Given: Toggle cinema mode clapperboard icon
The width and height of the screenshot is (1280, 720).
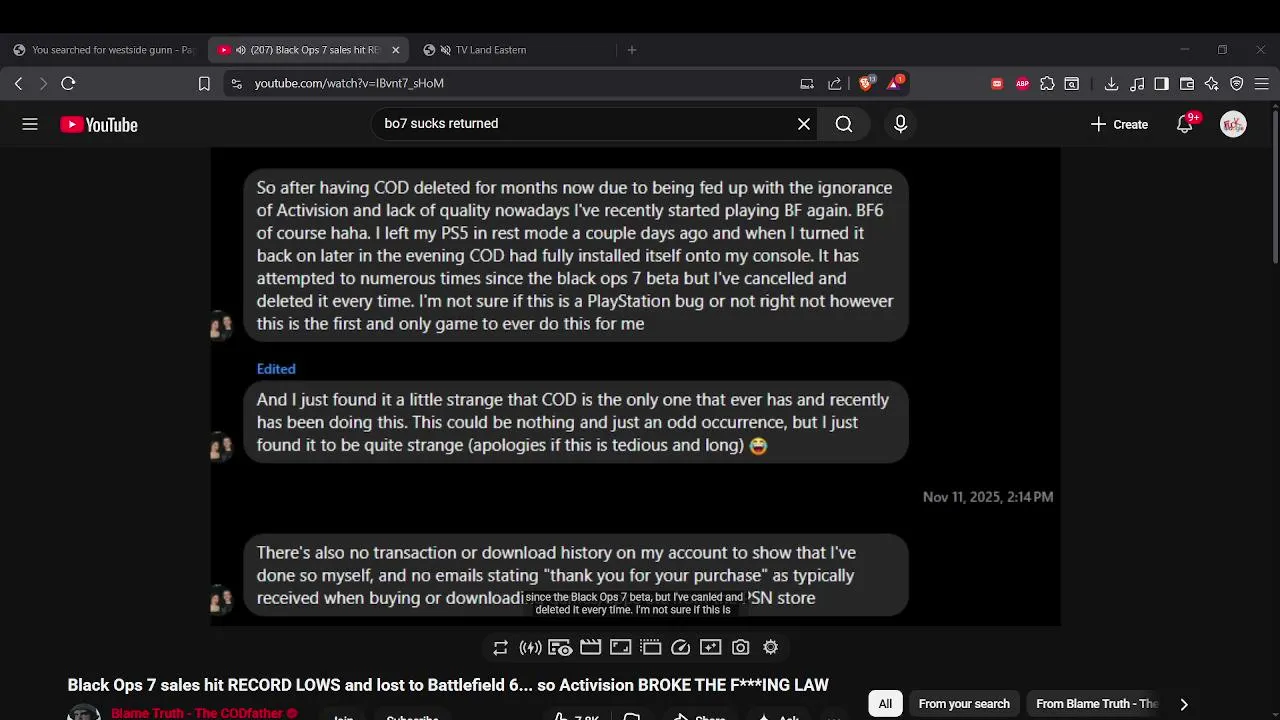Looking at the screenshot, I should (591, 648).
